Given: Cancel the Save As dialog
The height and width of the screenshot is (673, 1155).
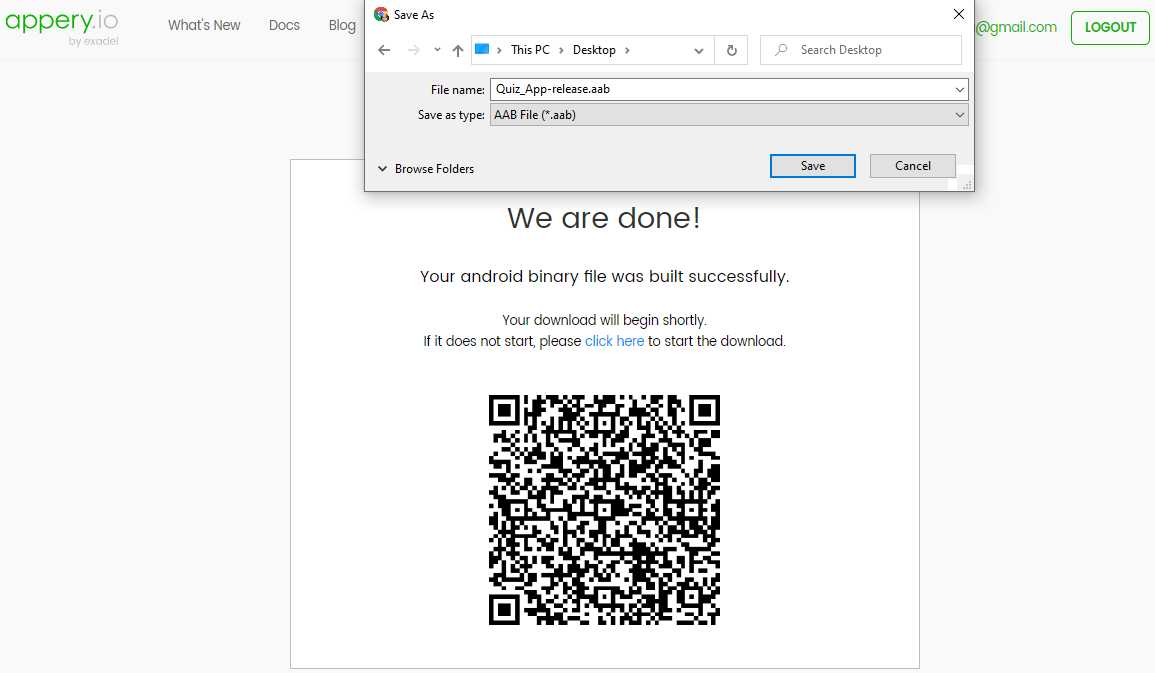Looking at the screenshot, I should coord(913,166).
